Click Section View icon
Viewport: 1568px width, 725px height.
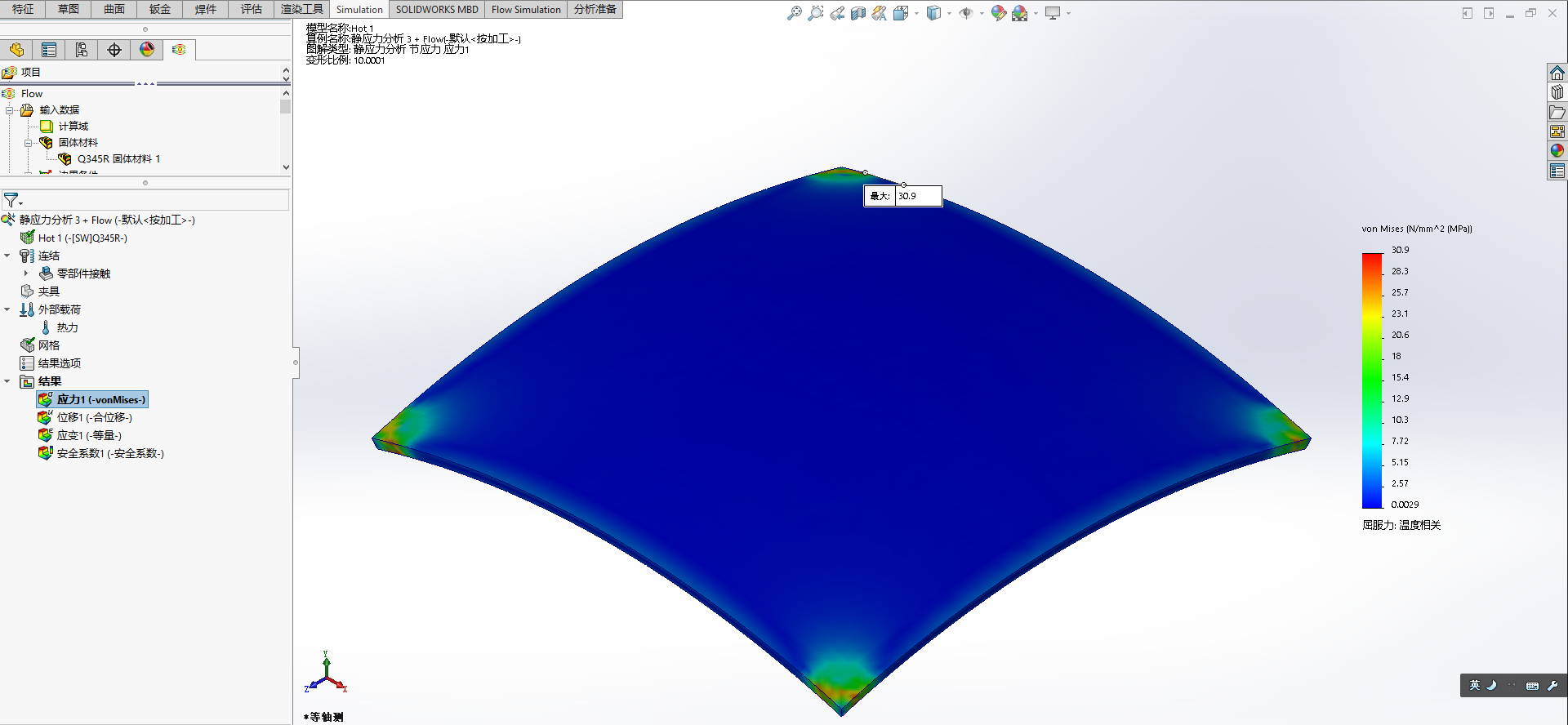pos(857,13)
